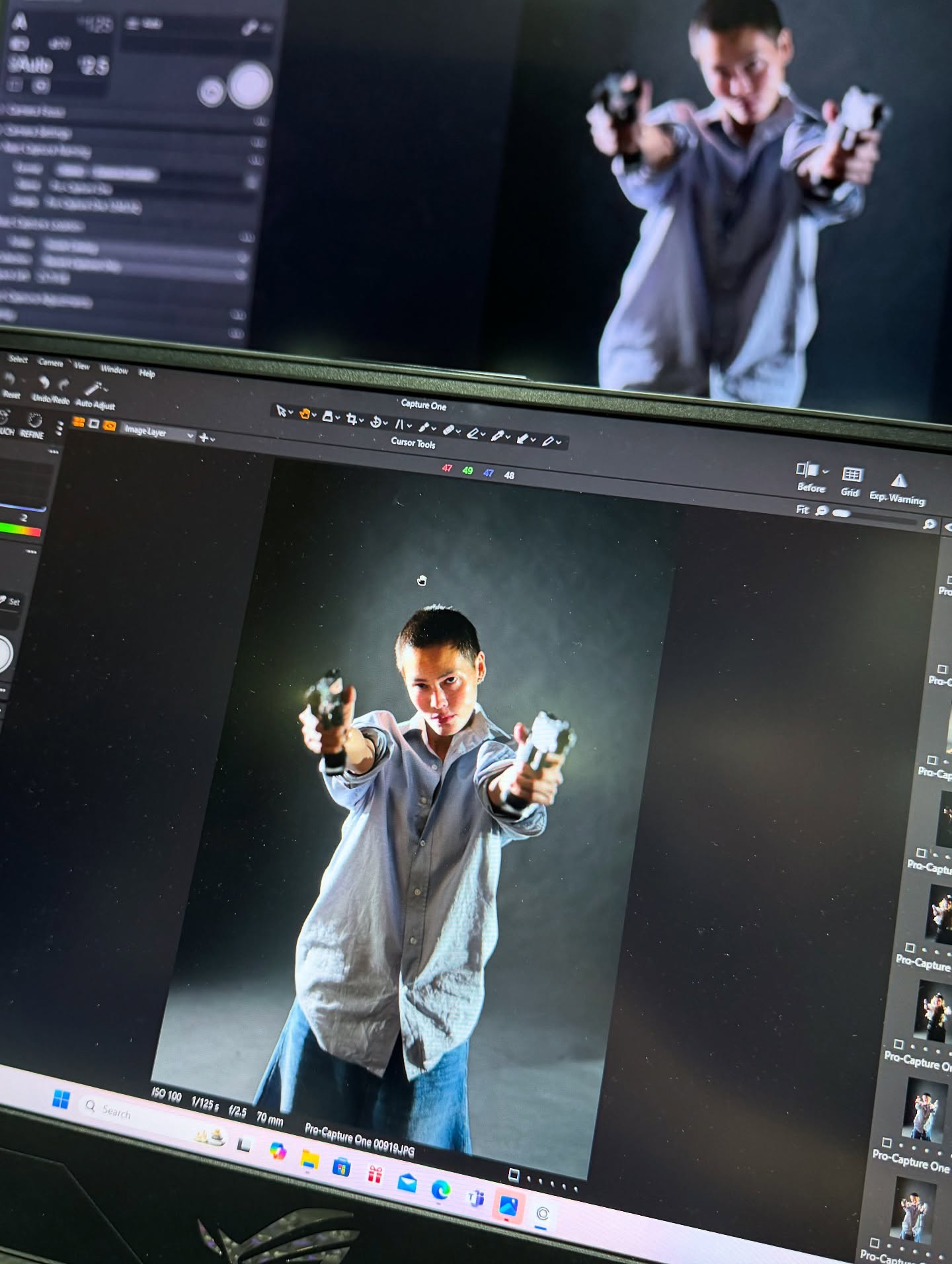Screen dimensions: 952x1264
Task: Click the zoom-in magnifier at slider end
Action: [x=930, y=524]
